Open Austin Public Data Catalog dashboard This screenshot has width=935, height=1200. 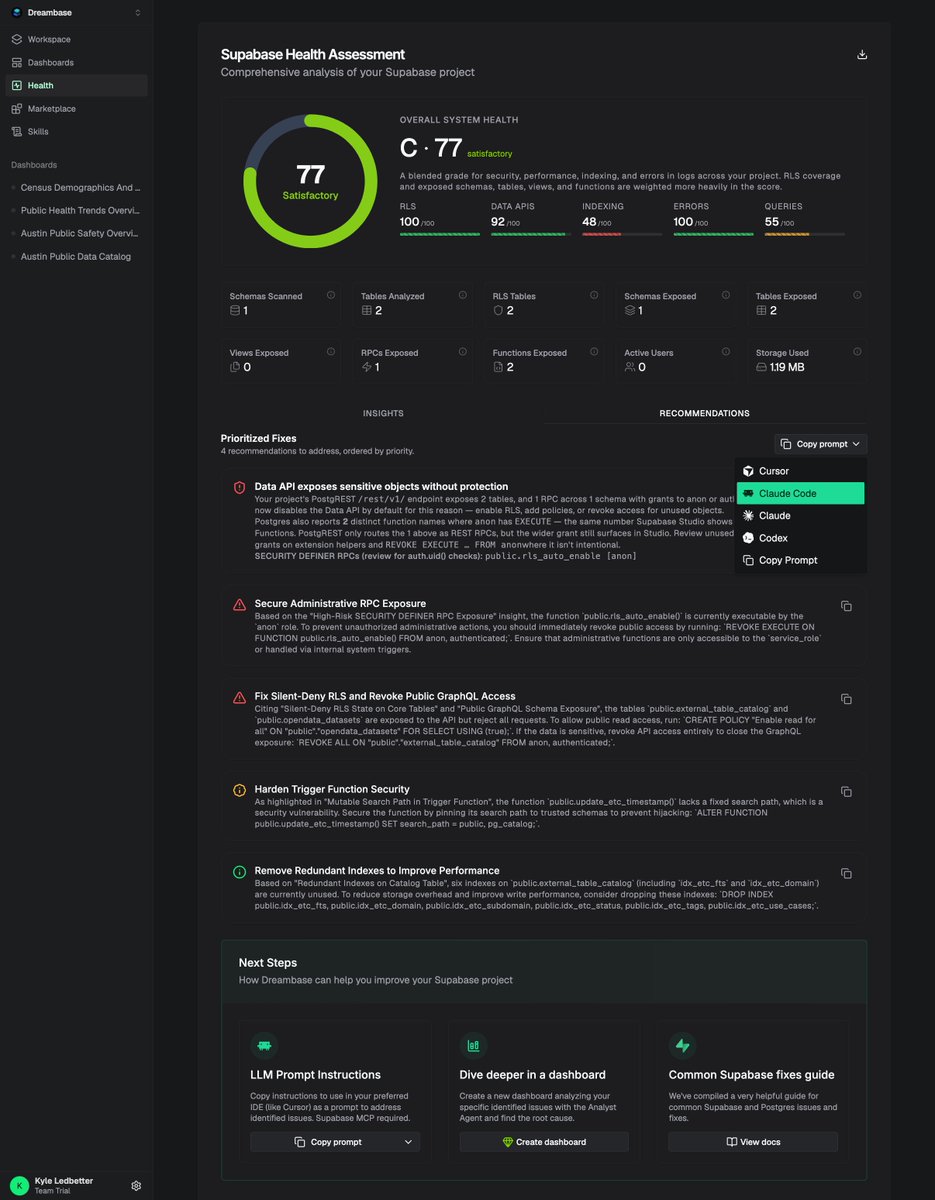click(76, 256)
